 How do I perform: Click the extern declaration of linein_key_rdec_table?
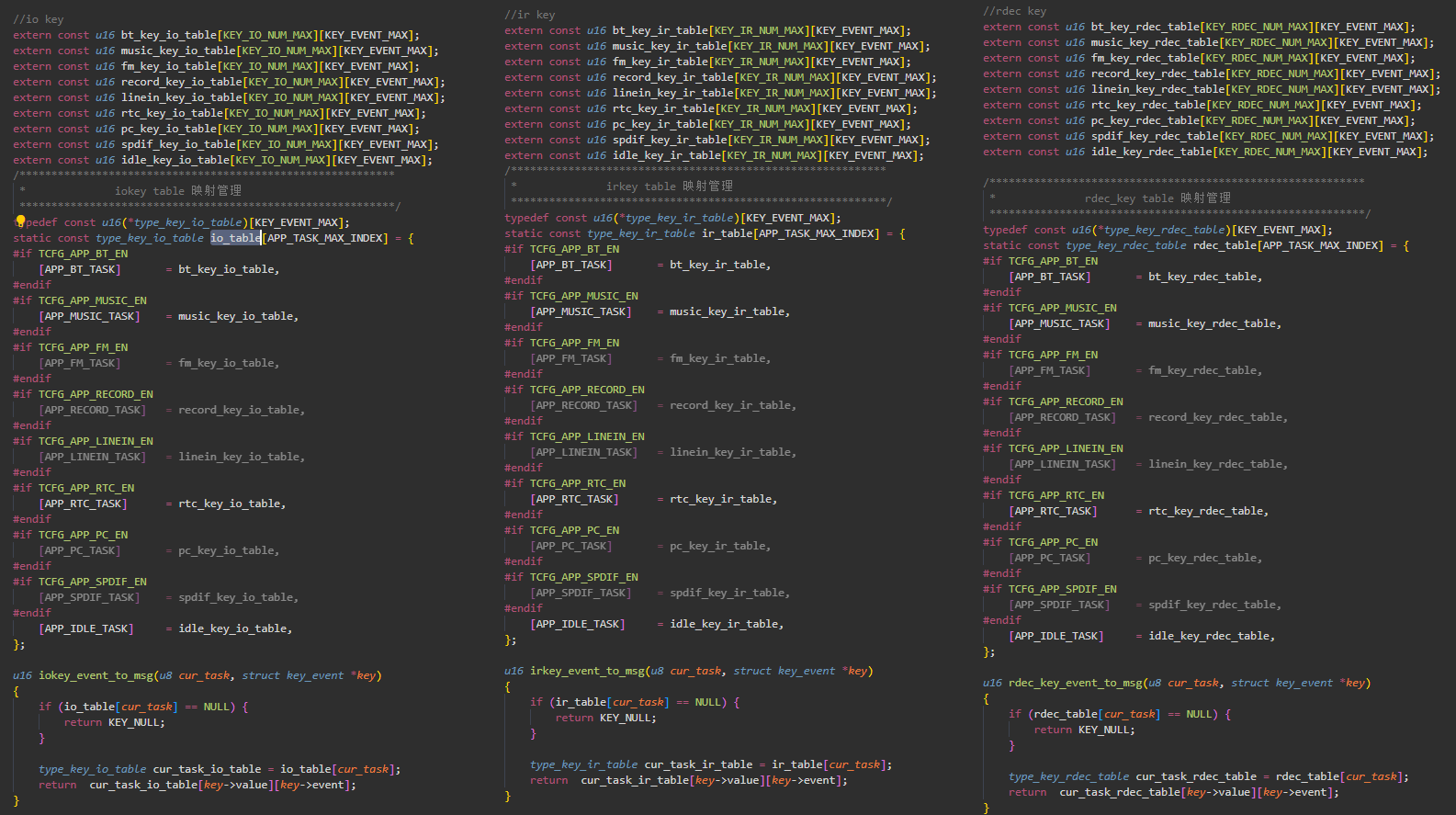coord(1212,89)
